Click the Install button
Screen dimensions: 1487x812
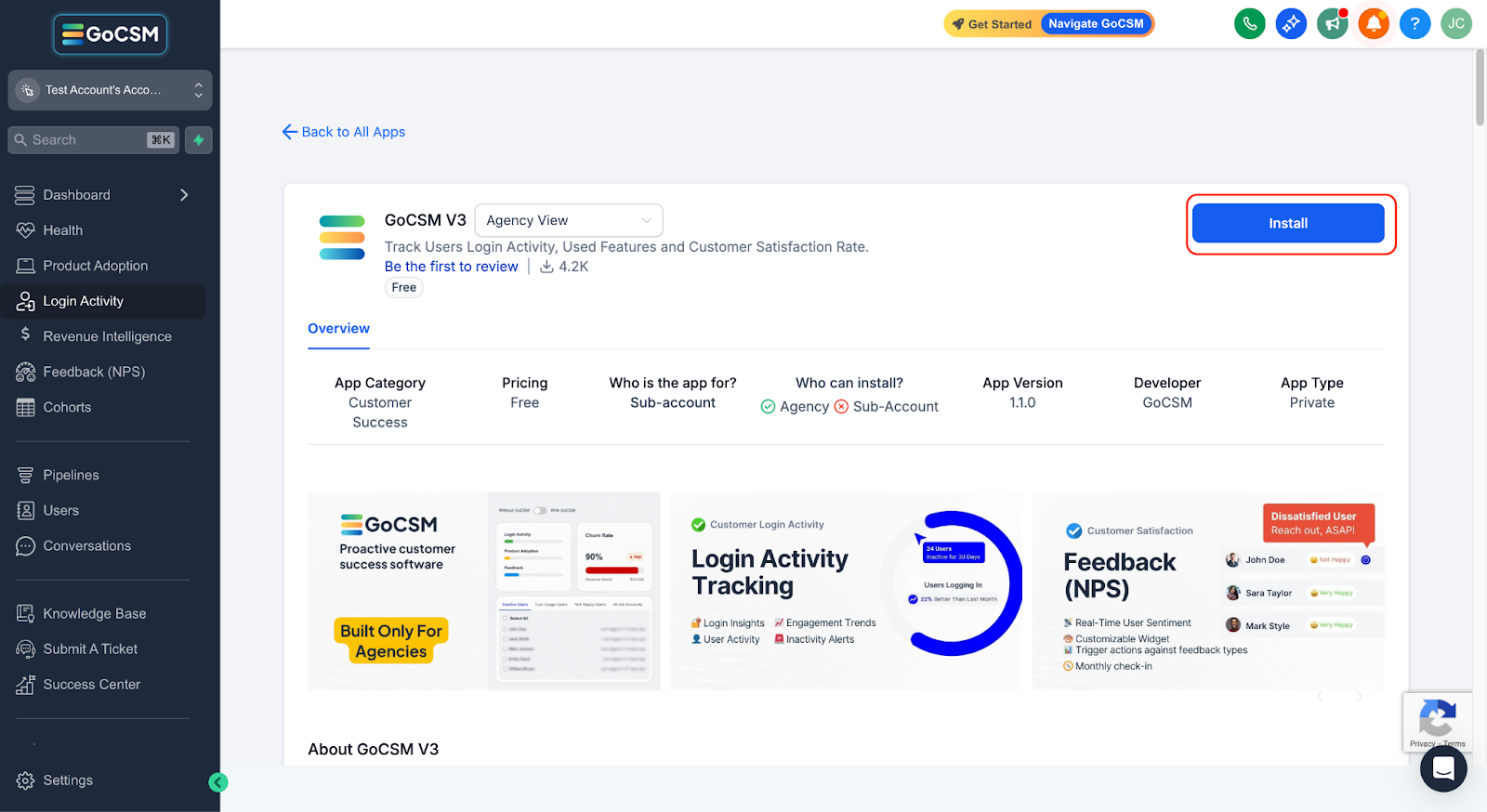coord(1288,223)
